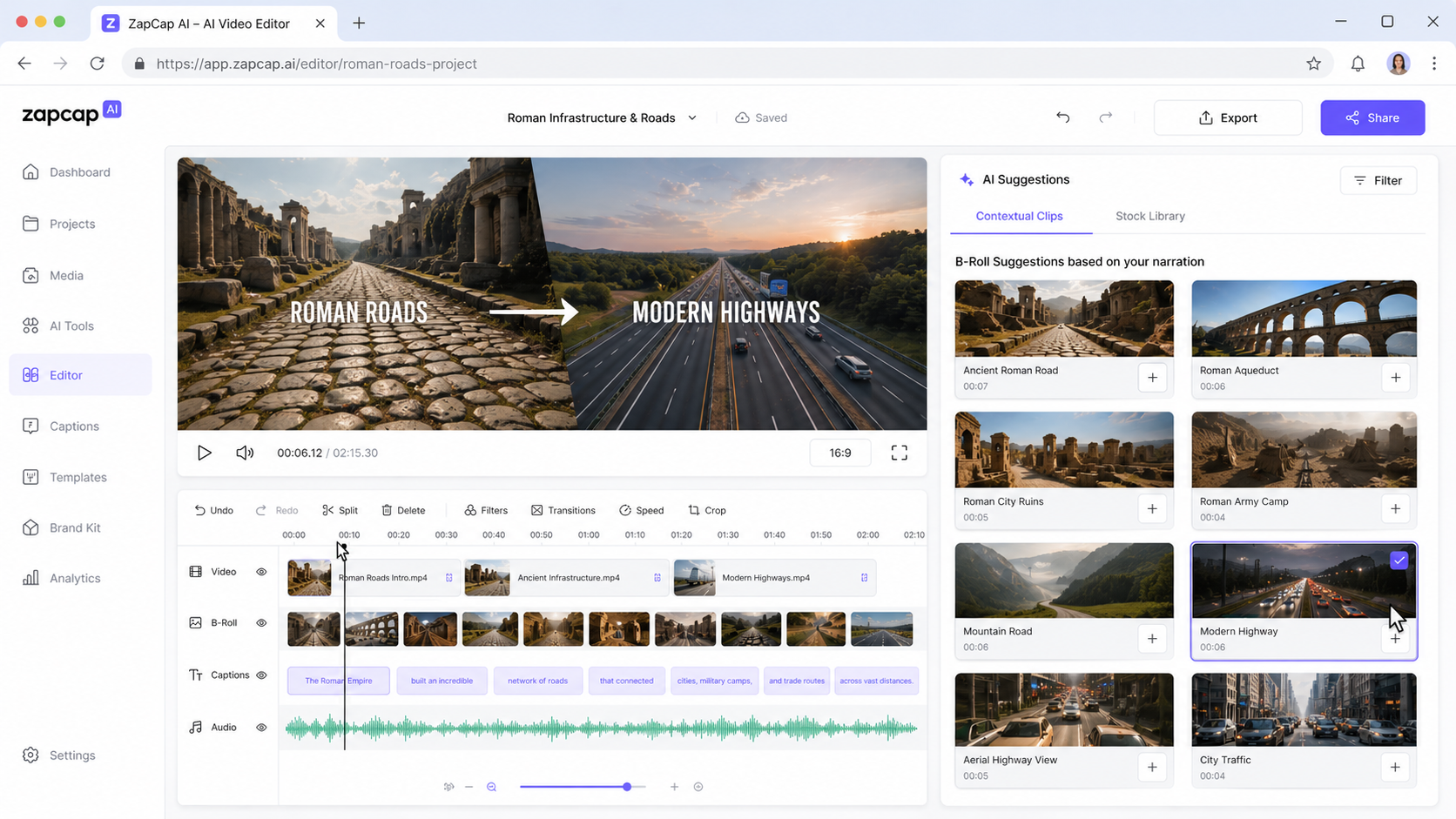The height and width of the screenshot is (819, 1456).
Task: Switch to the Stock Library tab
Action: pos(1149,216)
